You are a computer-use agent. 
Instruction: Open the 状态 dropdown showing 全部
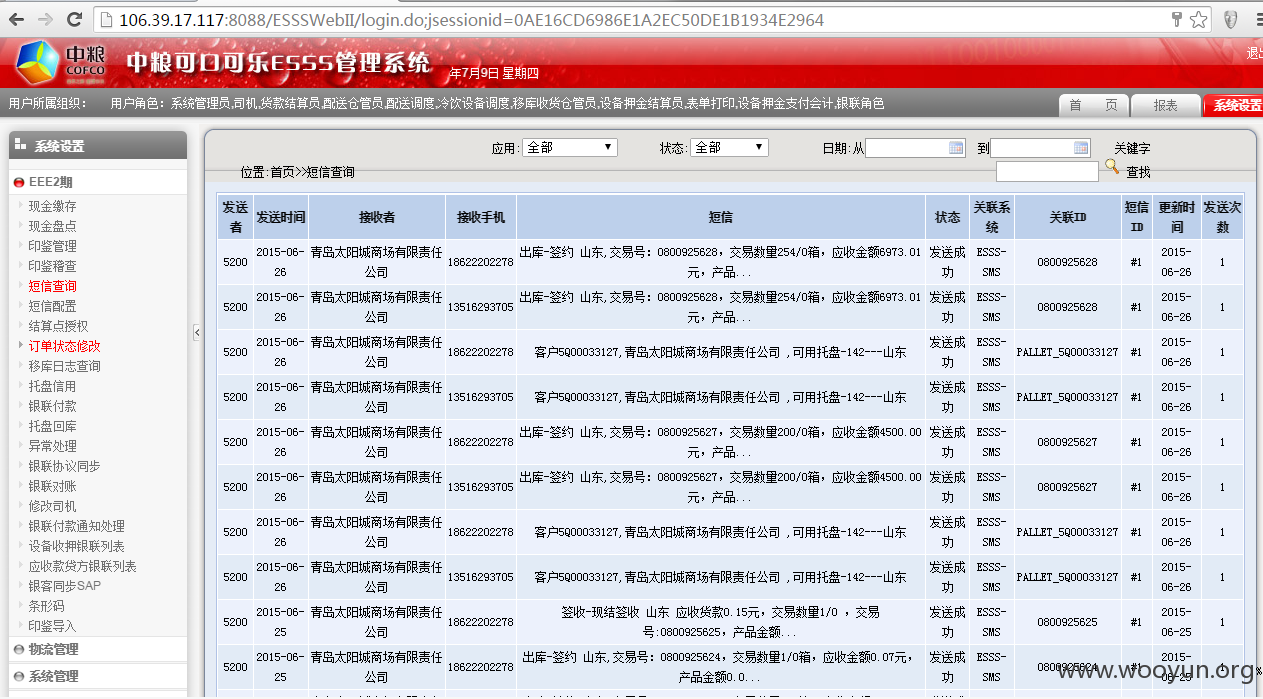coord(730,147)
